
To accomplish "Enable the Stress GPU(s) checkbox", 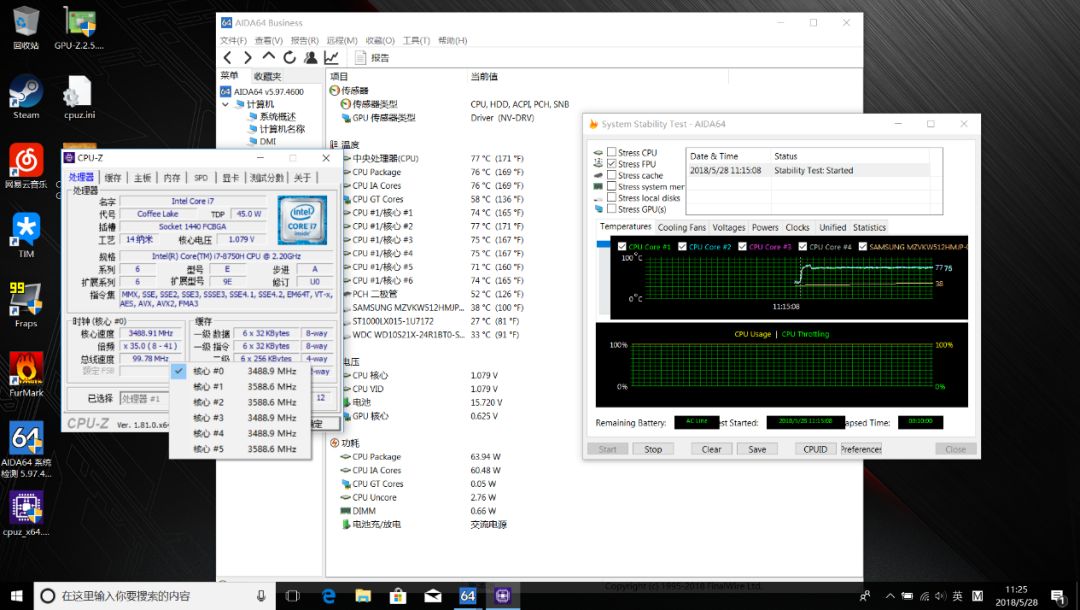I will click(611, 209).
